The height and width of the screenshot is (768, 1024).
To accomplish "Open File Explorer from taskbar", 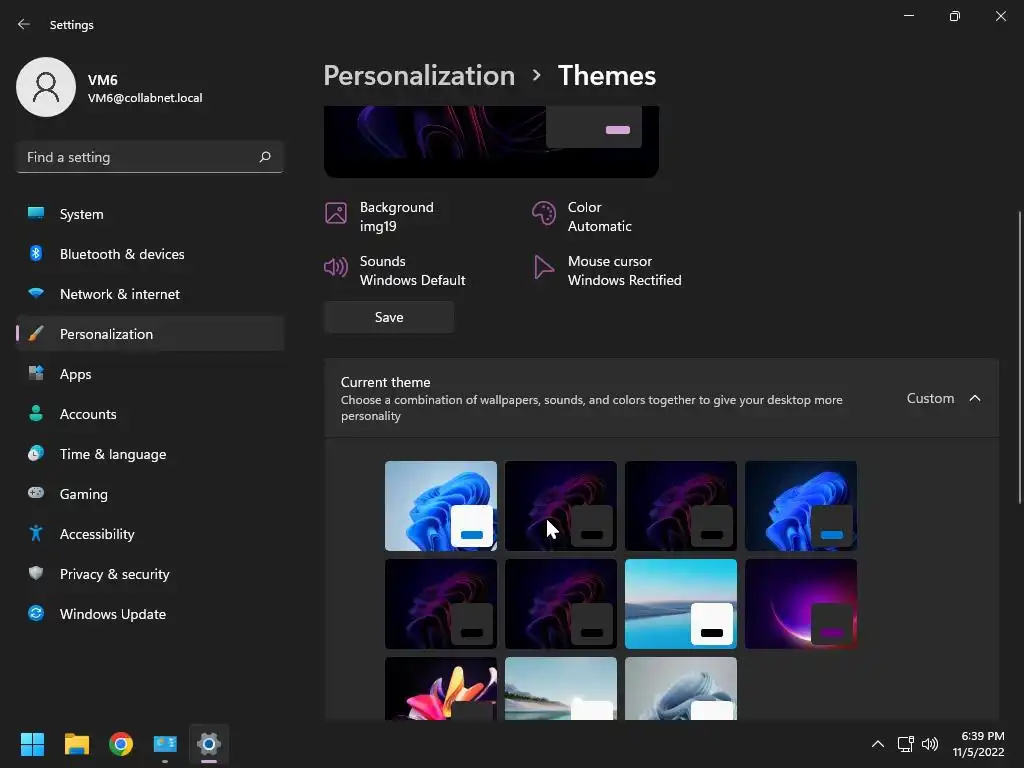I will pyautogui.click(x=76, y=744).
